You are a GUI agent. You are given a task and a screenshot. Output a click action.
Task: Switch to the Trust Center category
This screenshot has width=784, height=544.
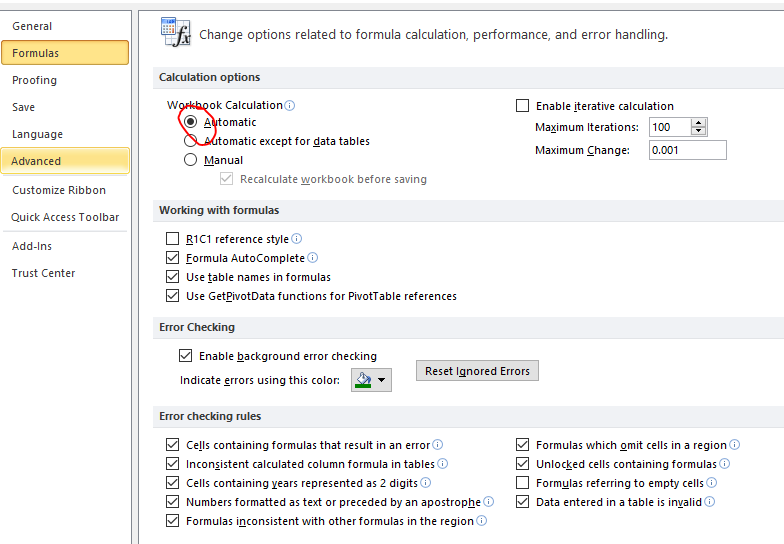(x=44, y=273)
